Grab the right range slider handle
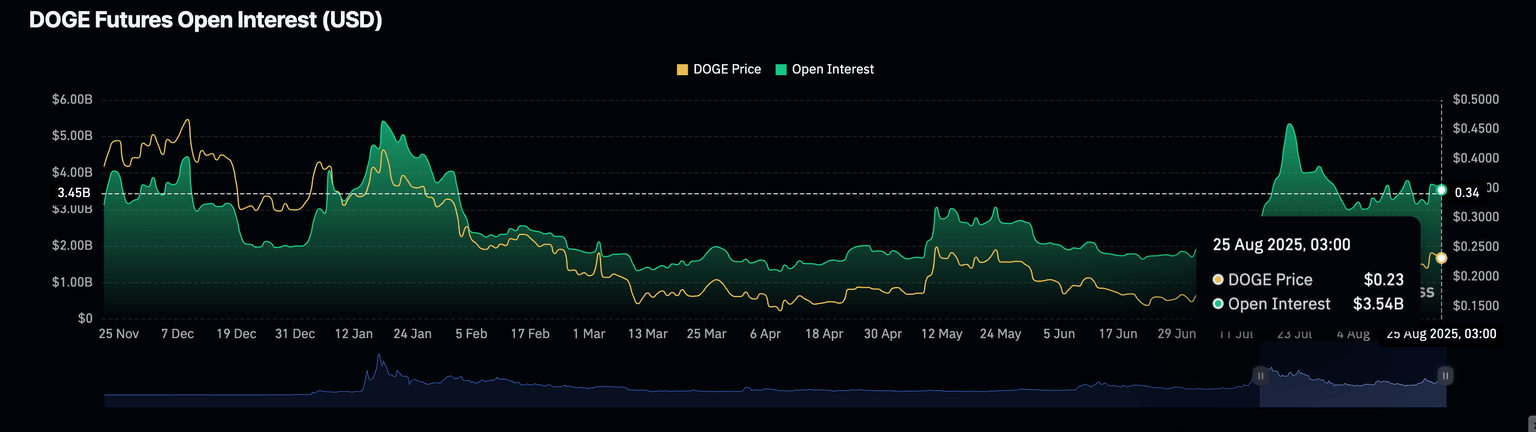Image resolution: width=1536 pixels, height=432 pixels. coord(1444,375)
